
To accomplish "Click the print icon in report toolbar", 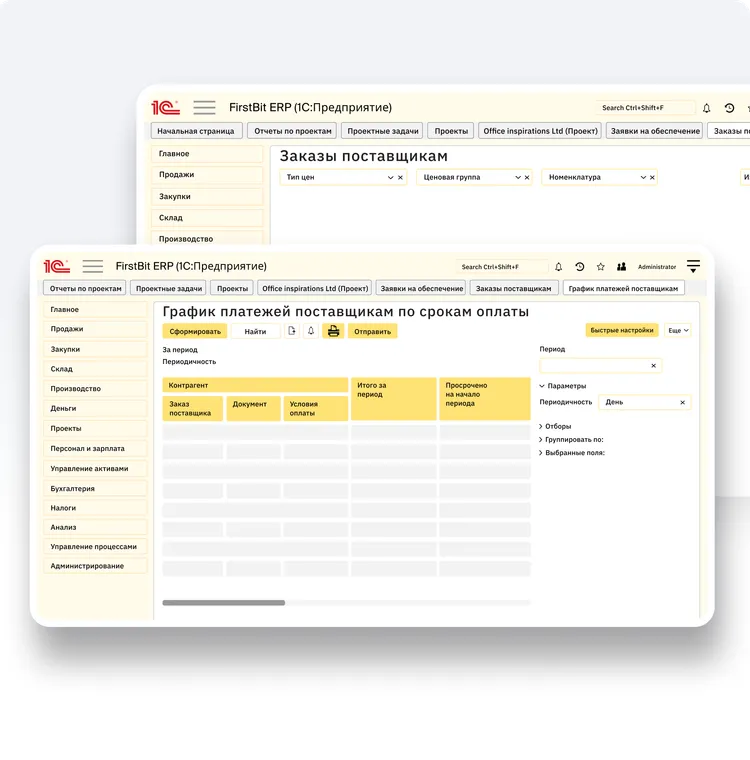I will click(334, 331).
